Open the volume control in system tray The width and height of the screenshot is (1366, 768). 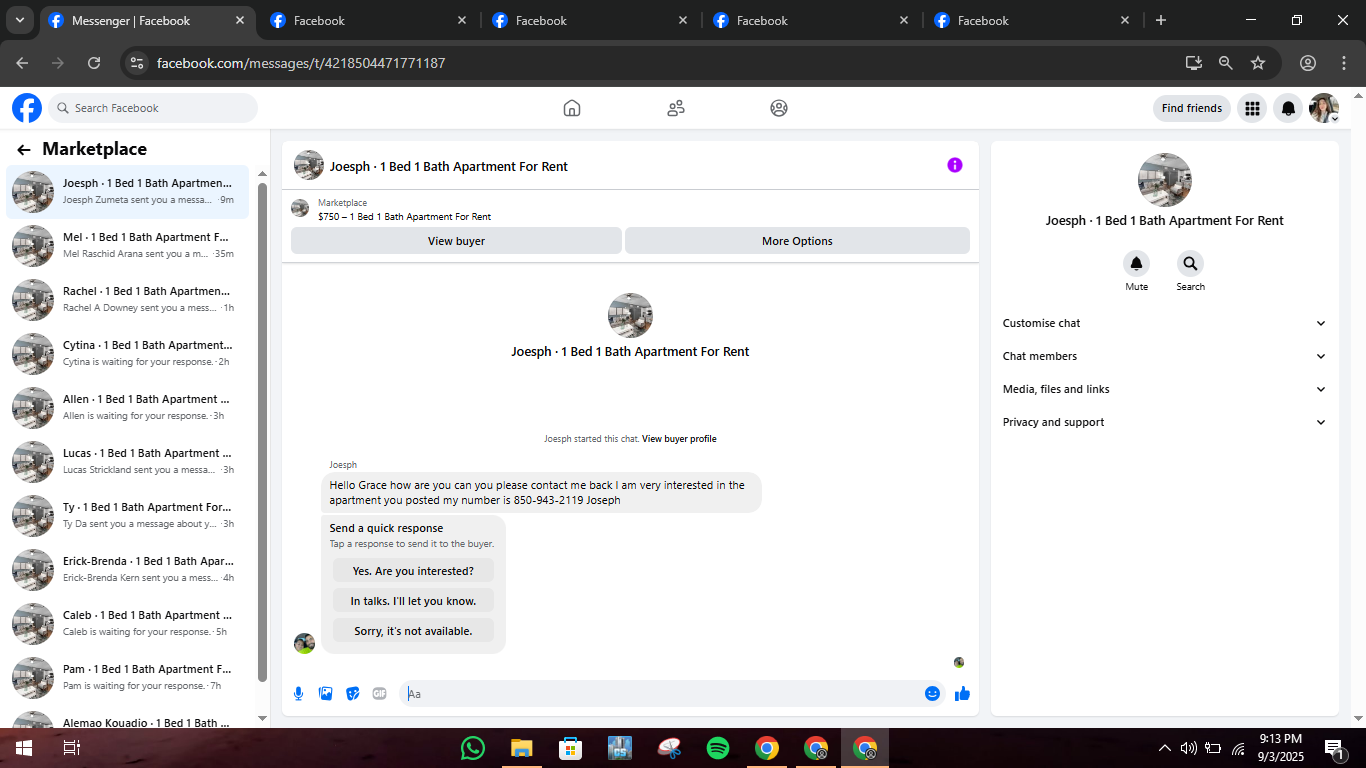[1188, 748]
